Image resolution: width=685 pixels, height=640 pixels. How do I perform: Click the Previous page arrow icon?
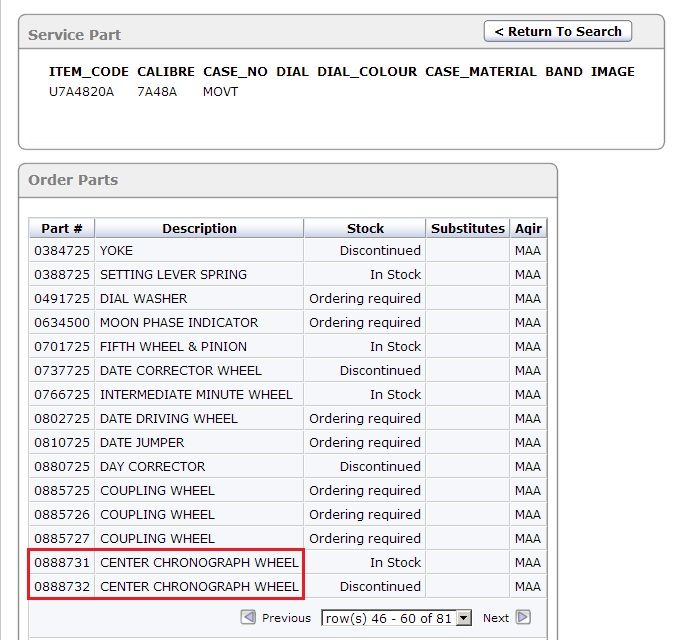point(249,618)
